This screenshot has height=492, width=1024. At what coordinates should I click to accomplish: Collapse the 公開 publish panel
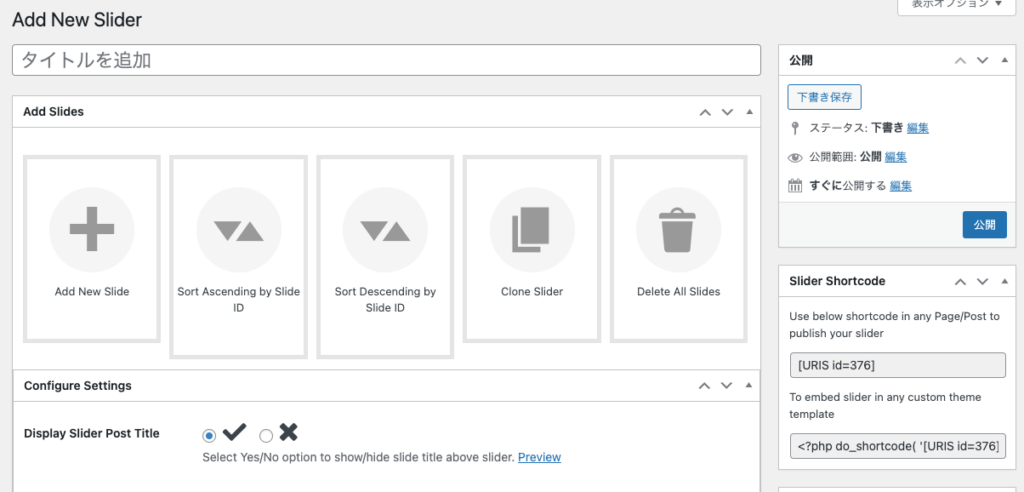(1003, 61)
